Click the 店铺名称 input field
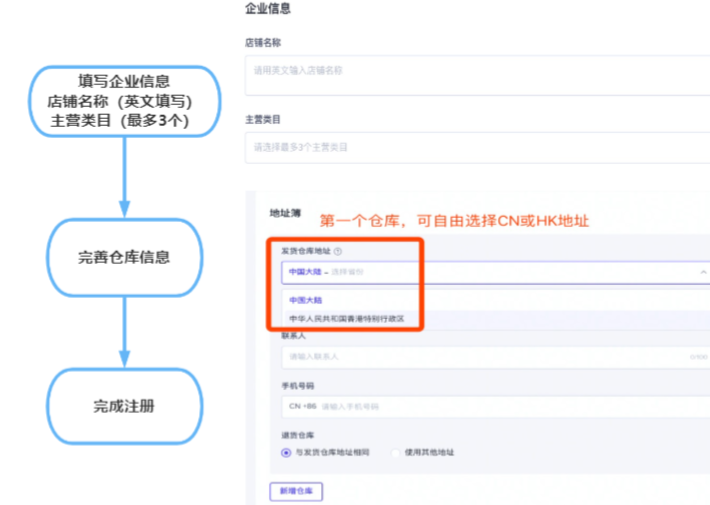The height and width of the screenshot is (505, 710). (476, 70)
